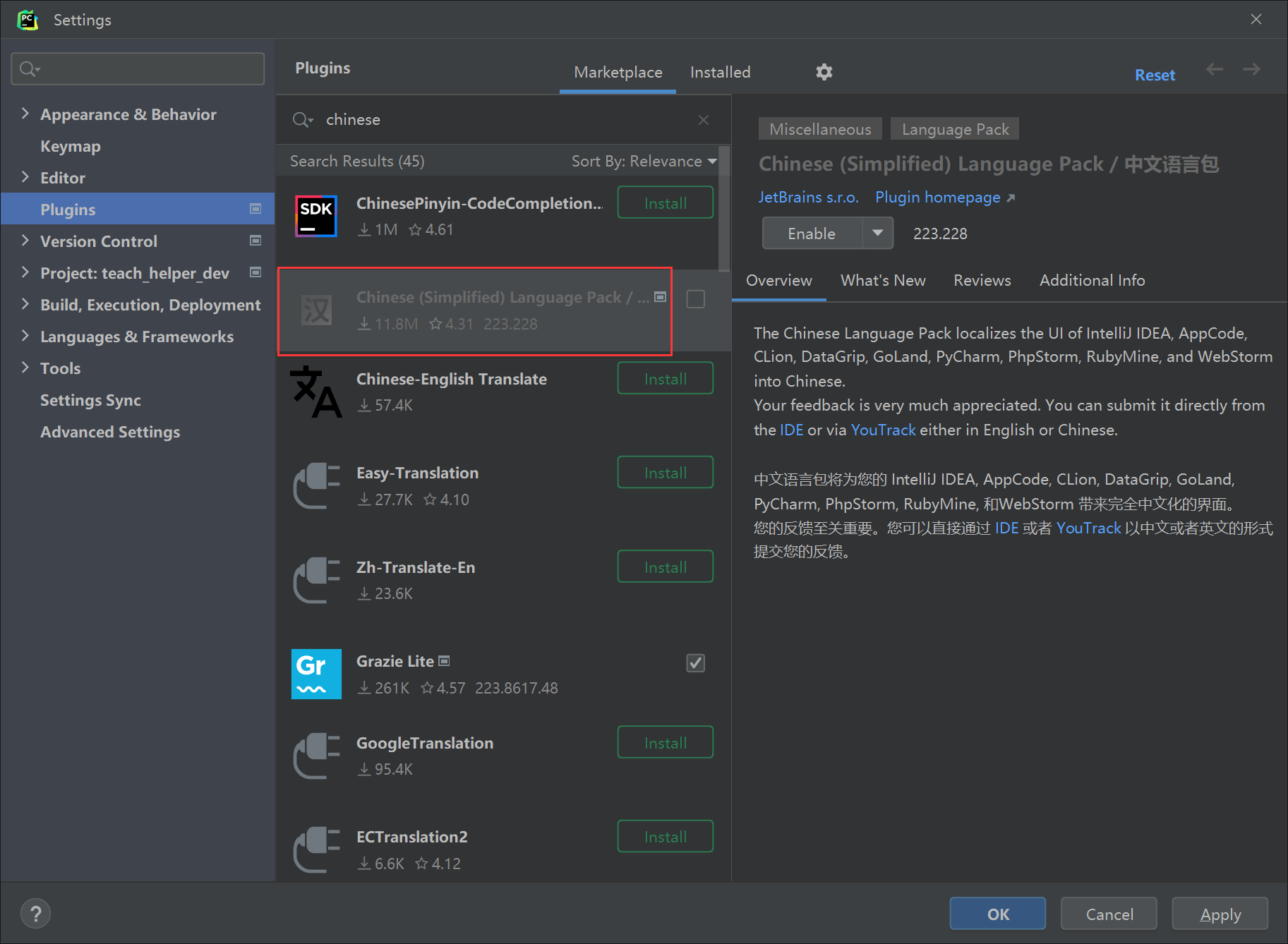Open the plugins gear settings menu
This screenshot has width=1288, height=944.
pos(824,72)
